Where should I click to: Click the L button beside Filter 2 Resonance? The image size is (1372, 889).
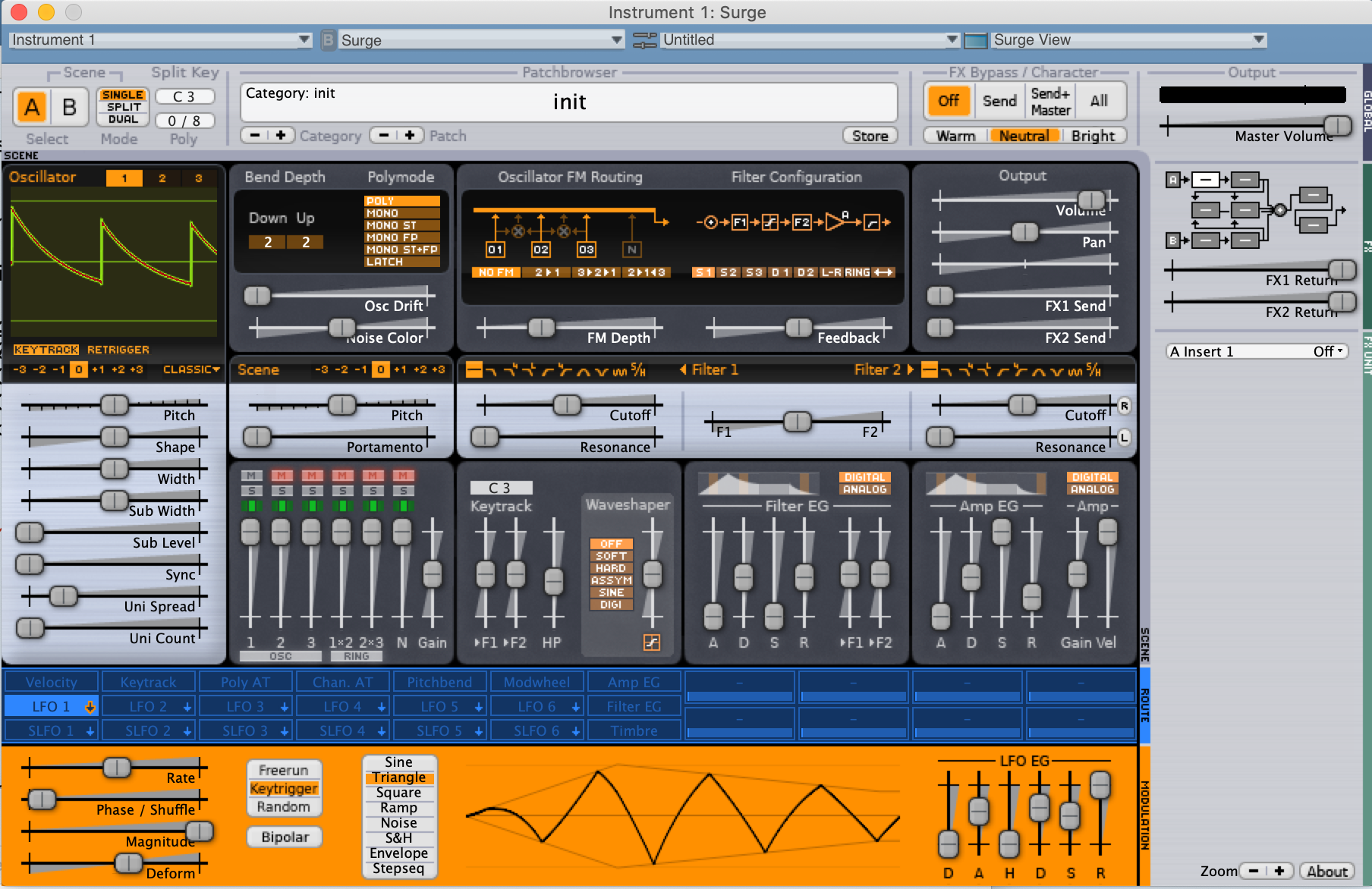pos(1124,438)
